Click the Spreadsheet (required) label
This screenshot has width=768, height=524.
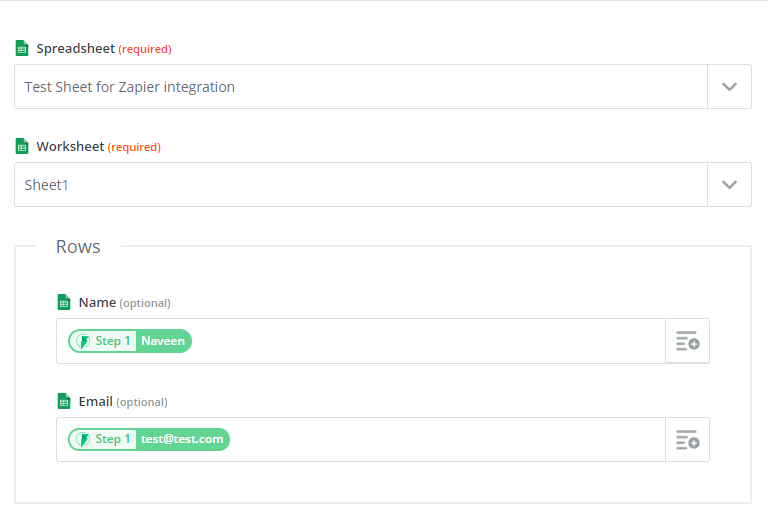tap(104, 48)
